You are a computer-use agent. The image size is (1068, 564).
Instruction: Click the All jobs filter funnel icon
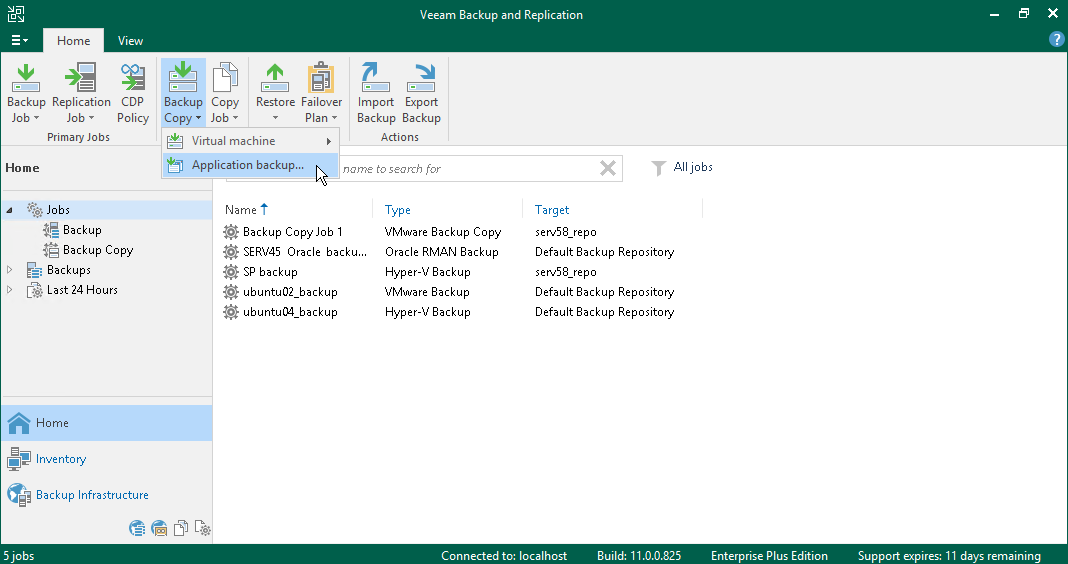tap(658, 168)
